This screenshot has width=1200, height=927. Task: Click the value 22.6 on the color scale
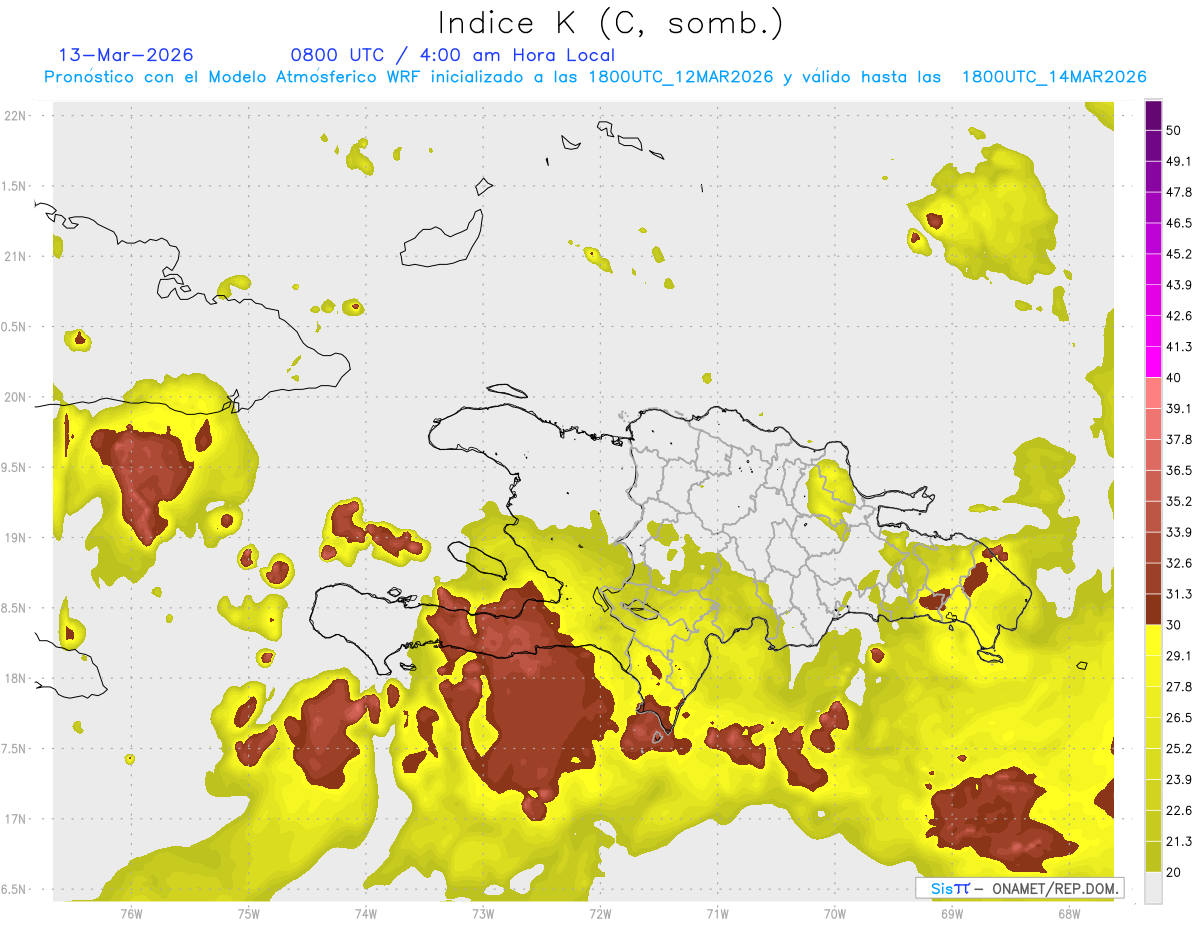pyautogui.click(x=1179, y=811)
